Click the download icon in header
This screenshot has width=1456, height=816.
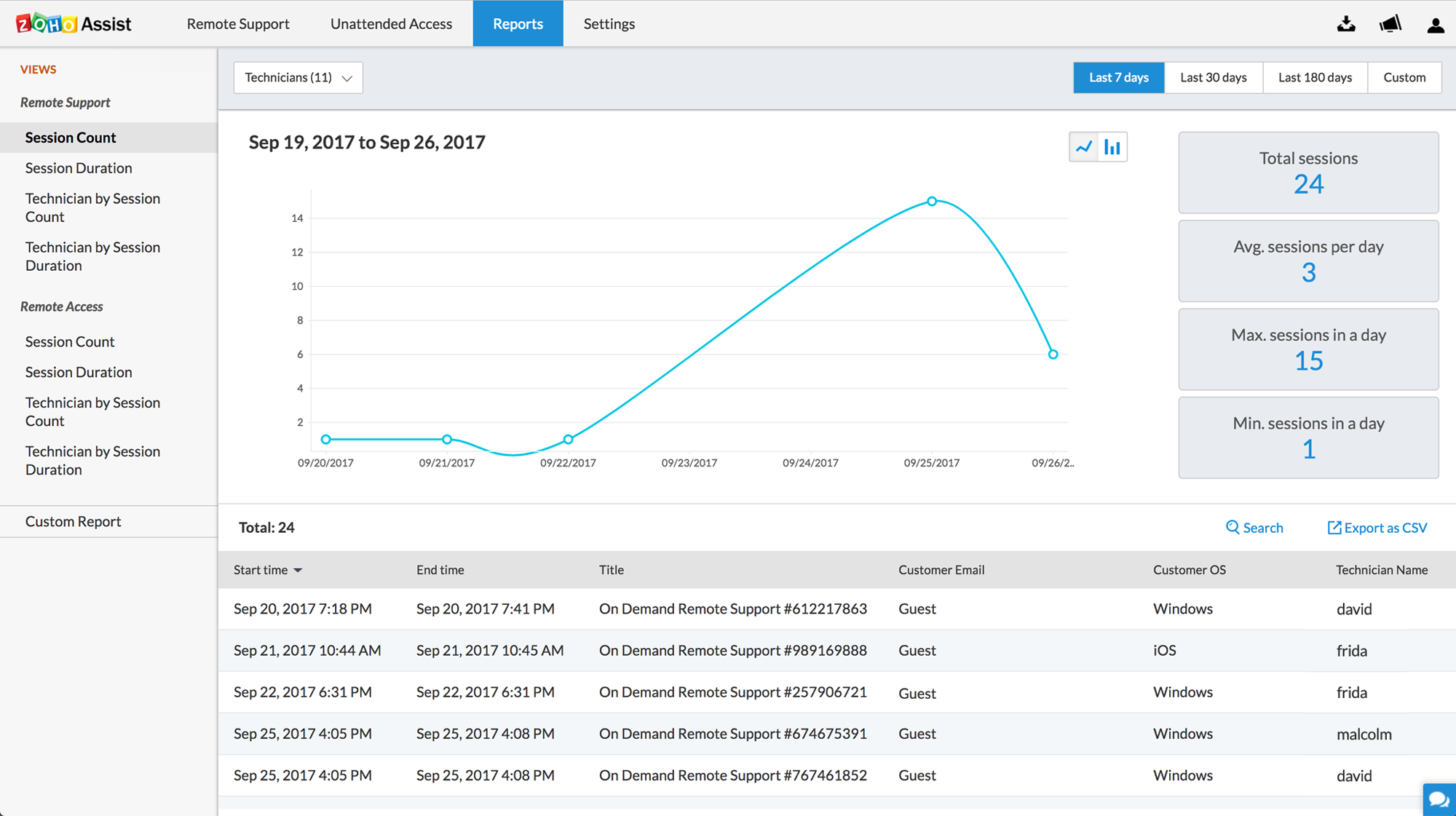(1346, 24)
